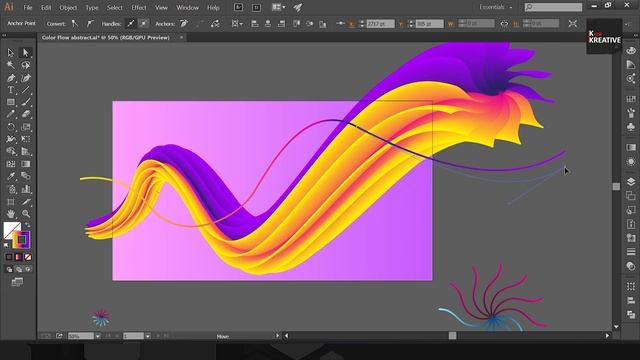Select the Shape Builder tool
This screenshot has width=640, height=360.
[11, 151]
